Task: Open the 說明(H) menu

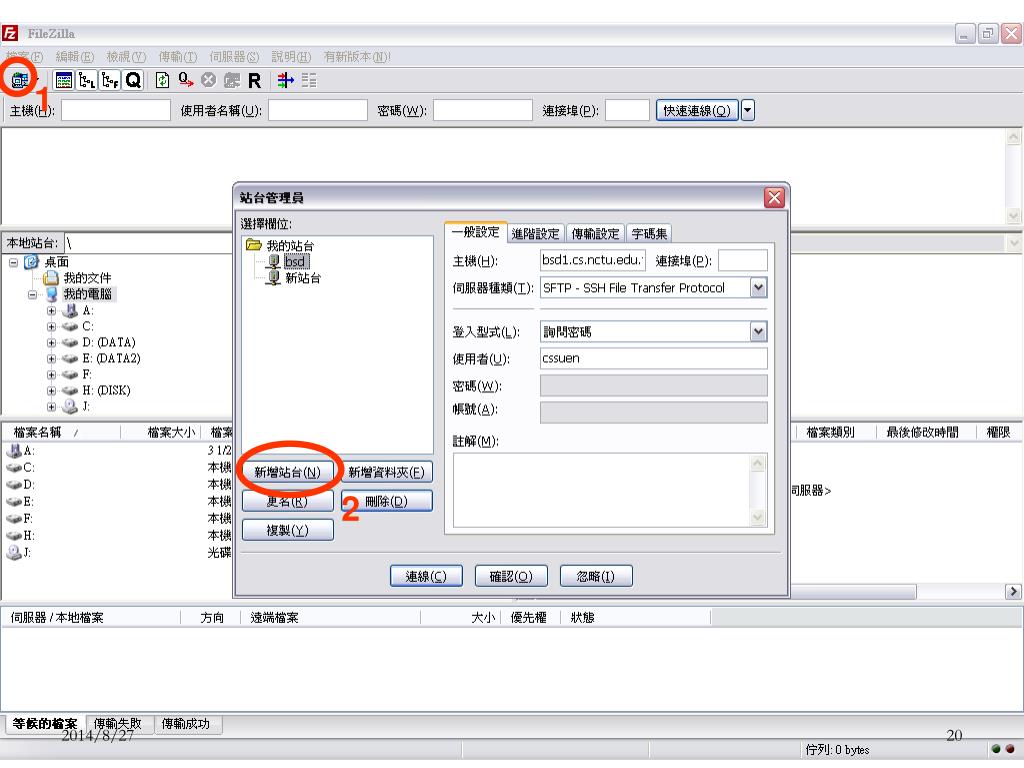Action: (291, 57)
